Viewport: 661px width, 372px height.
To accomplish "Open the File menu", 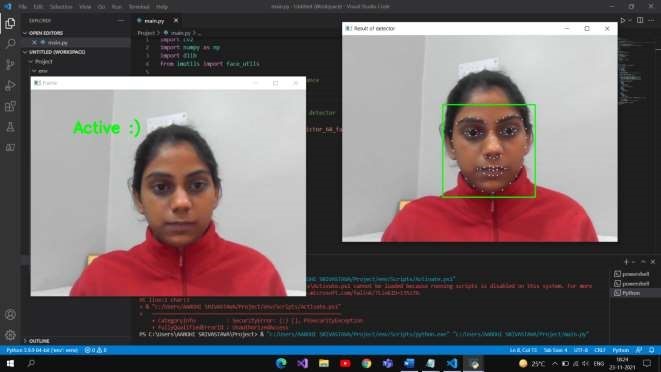I will click(22, 7).
